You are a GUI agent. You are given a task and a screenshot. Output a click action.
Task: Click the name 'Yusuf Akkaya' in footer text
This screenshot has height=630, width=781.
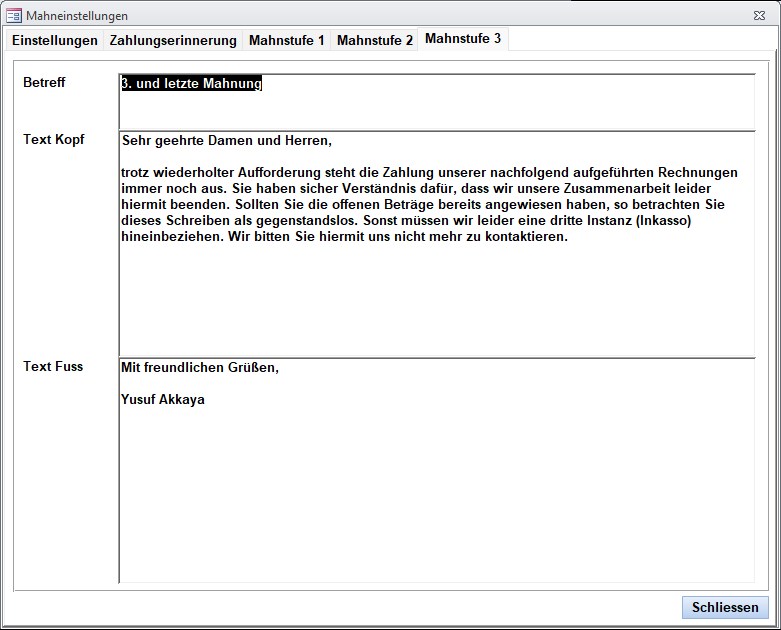point(163,399)
